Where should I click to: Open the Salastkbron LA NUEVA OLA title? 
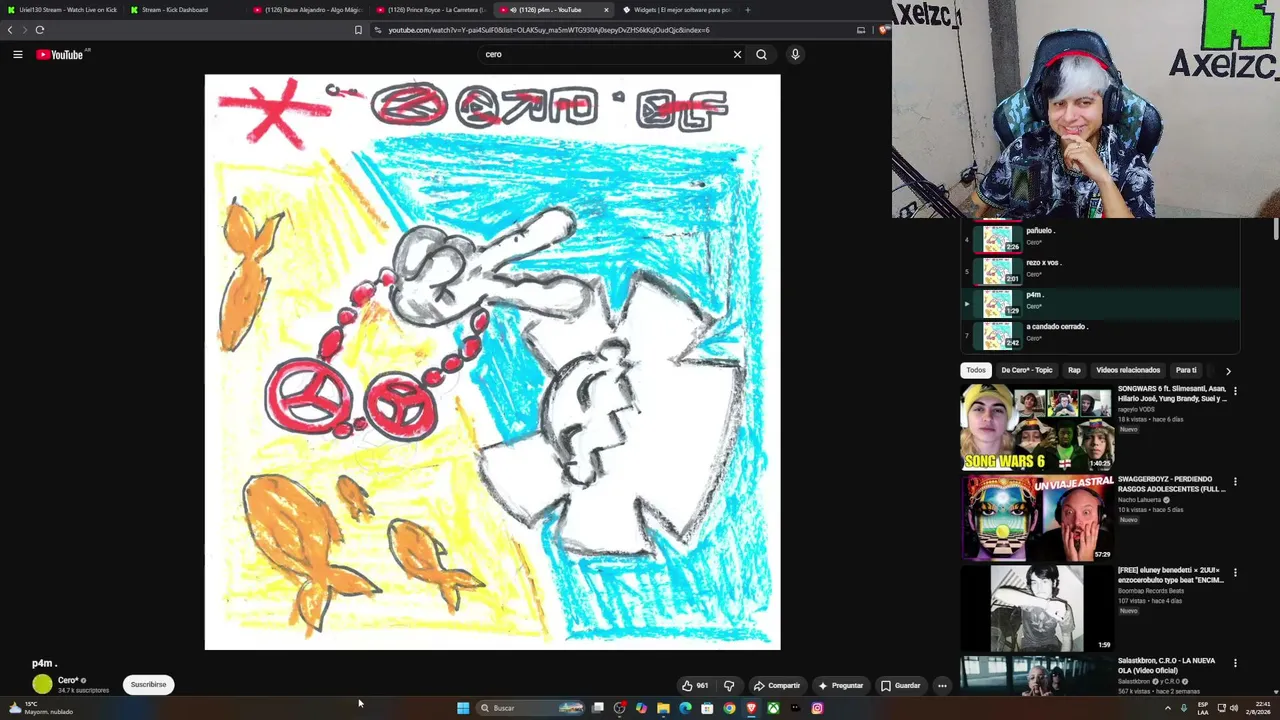tap(1167, 665)
